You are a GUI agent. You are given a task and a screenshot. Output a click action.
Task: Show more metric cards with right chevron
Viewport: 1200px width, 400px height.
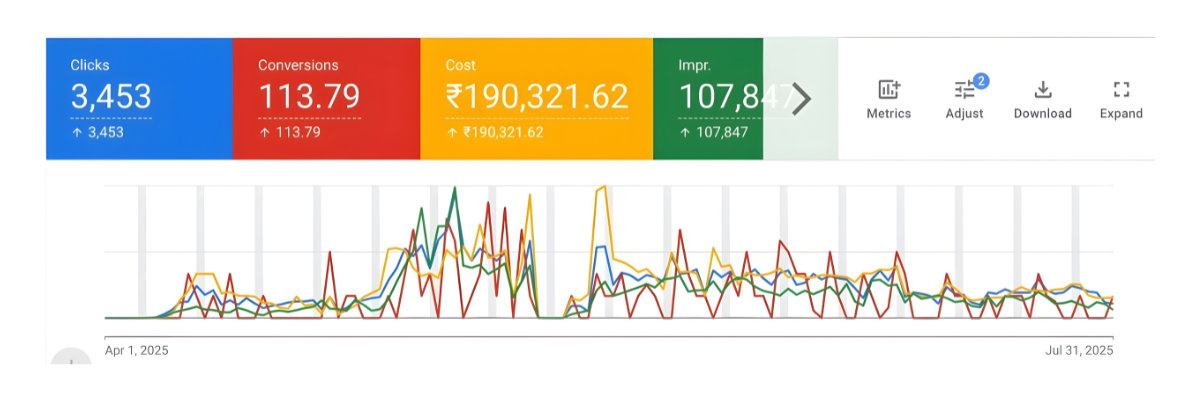[x=801, y=99]
